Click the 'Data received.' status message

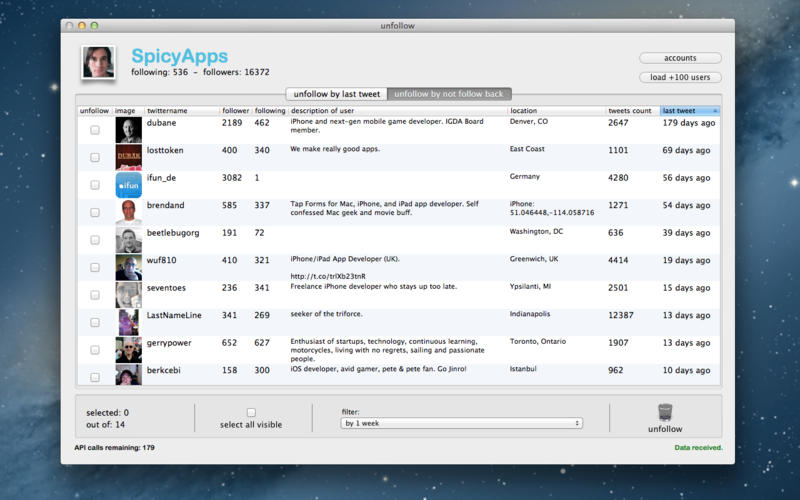pyautogui.click(x=698, y=447)
